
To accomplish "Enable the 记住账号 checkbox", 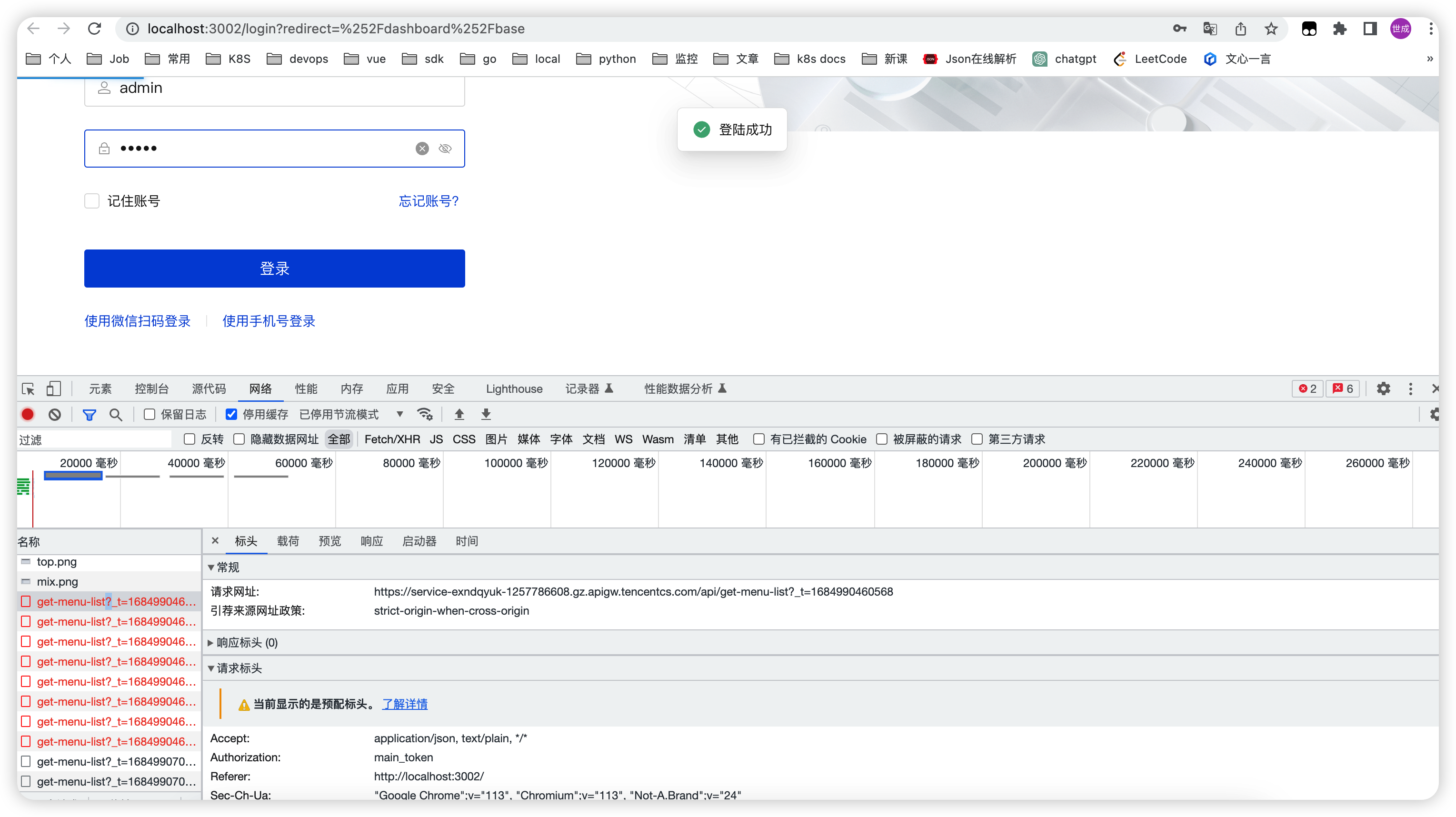I will tap(91, 200).
